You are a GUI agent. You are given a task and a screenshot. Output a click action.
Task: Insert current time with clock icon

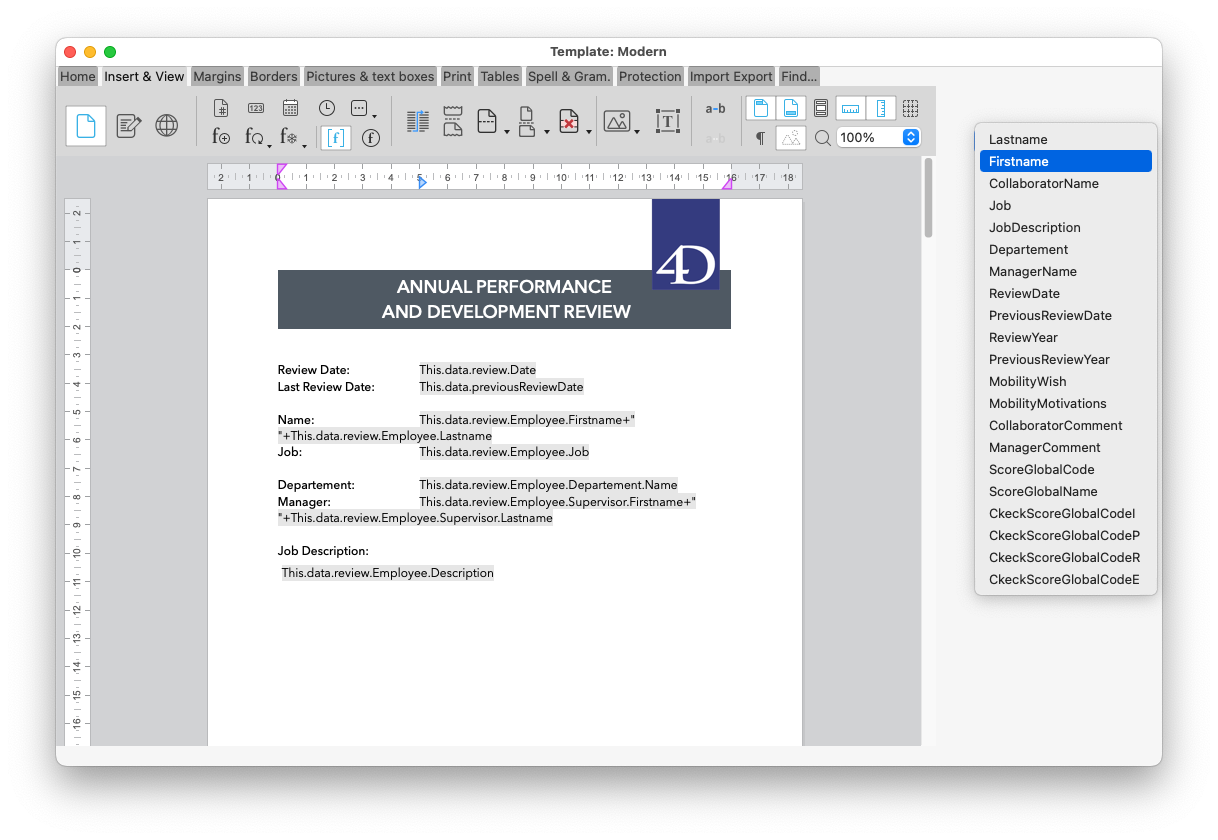click(327, 108)
